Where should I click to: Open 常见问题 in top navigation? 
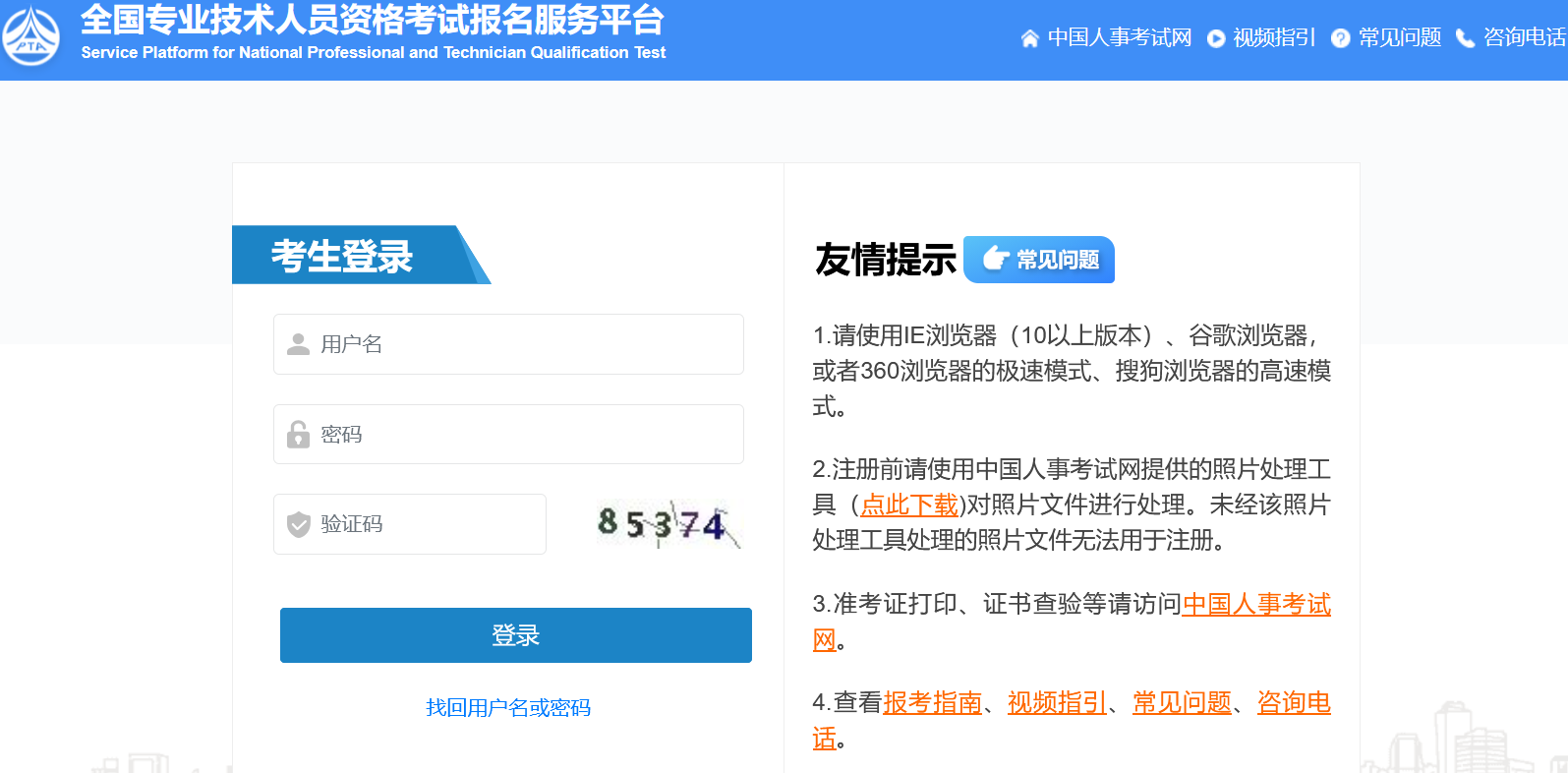click(x=1399, y=37)
